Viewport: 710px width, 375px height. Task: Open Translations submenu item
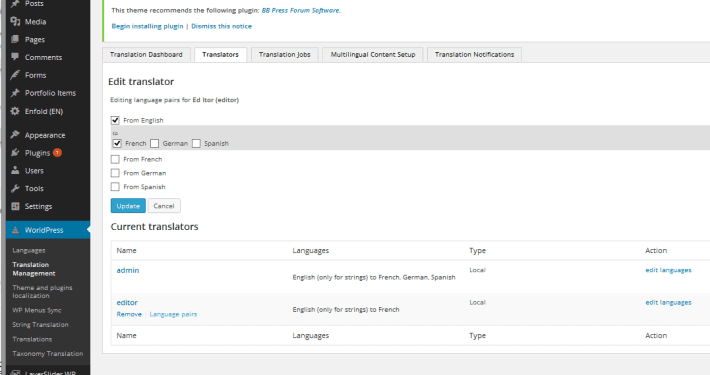(x=32, y=339)
